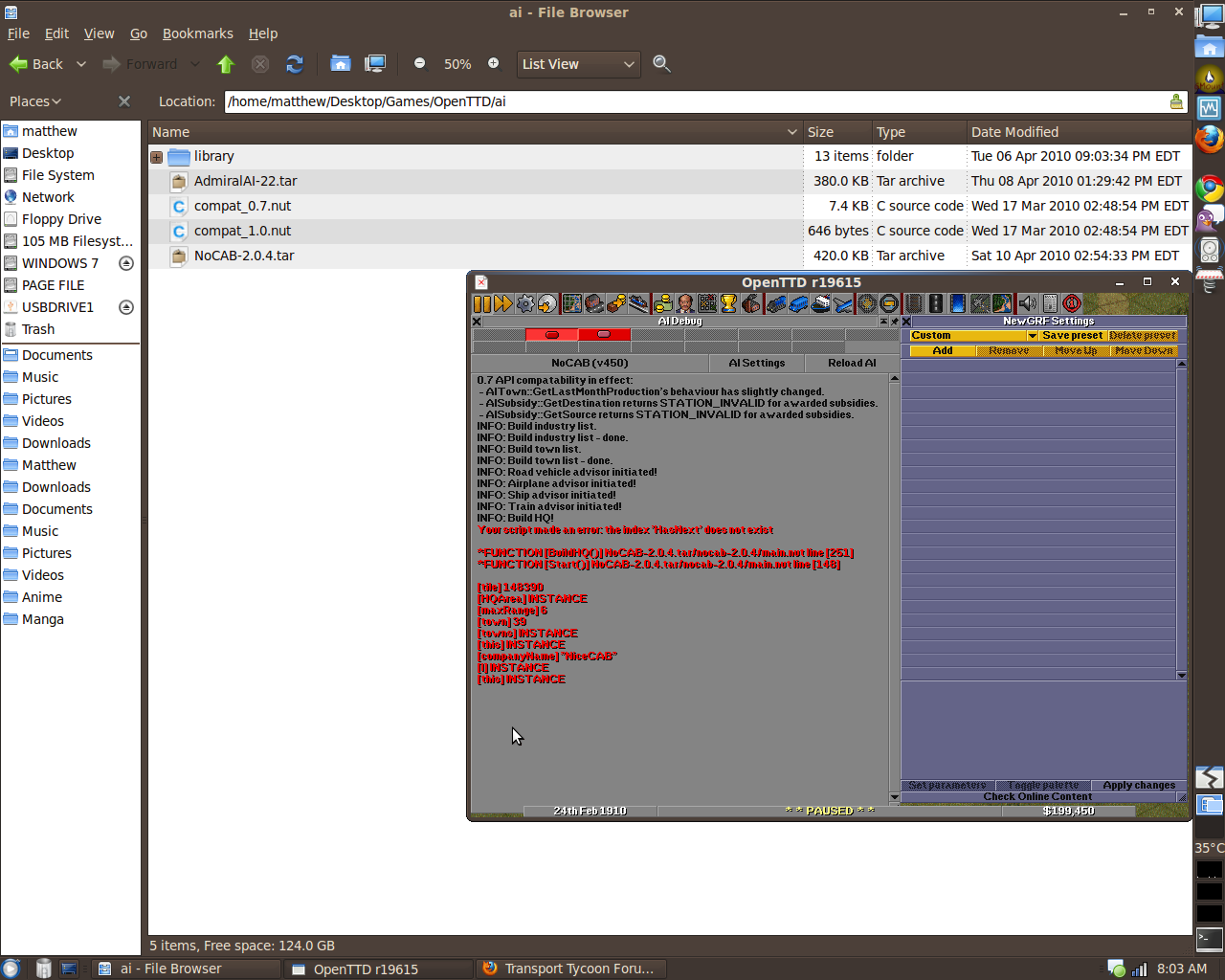Click the NoCAB (v450) button
This screenshot has height=980, width=1225.
tap(590, 363)
